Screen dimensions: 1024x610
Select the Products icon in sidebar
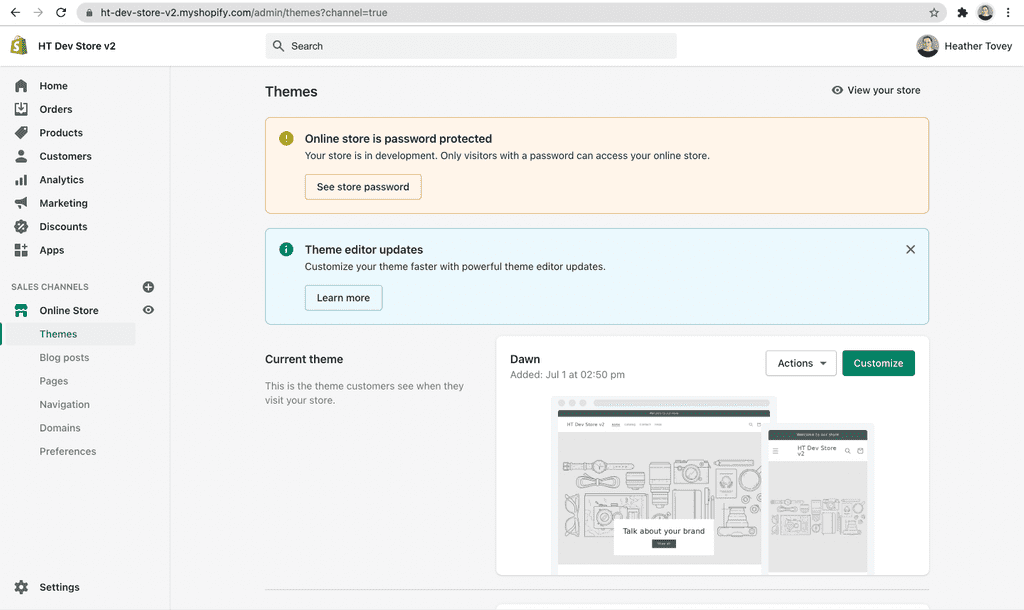click(x=20, y=132)
